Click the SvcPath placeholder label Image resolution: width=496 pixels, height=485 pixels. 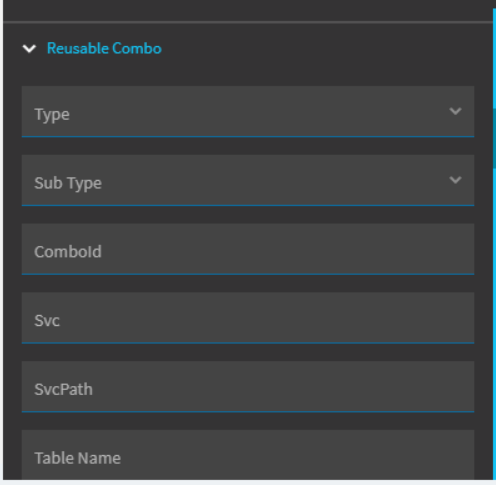pyautogui.click(x=63, y=390)
